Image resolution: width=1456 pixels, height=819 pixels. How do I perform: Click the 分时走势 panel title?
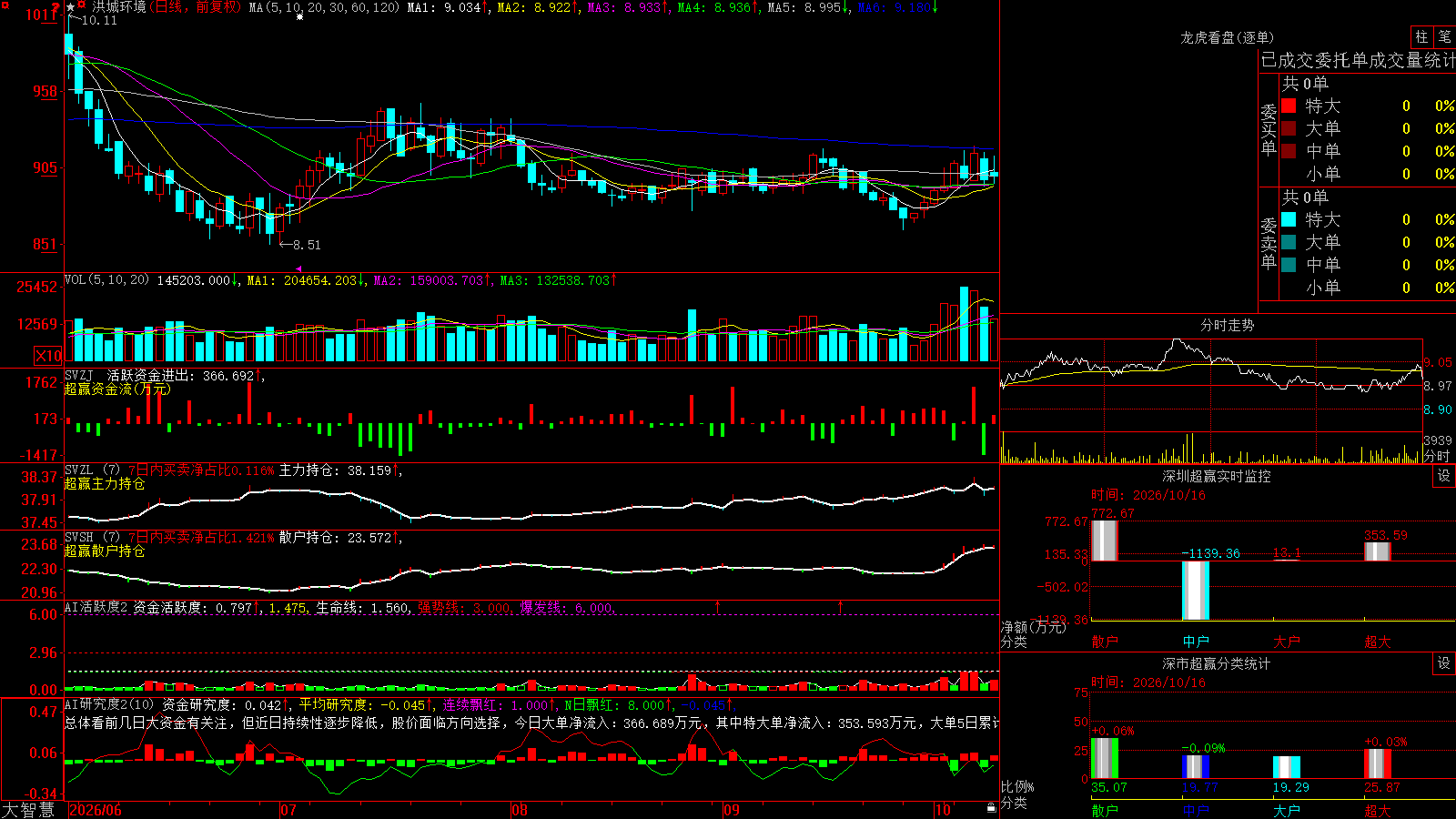tap(1227, 325)
